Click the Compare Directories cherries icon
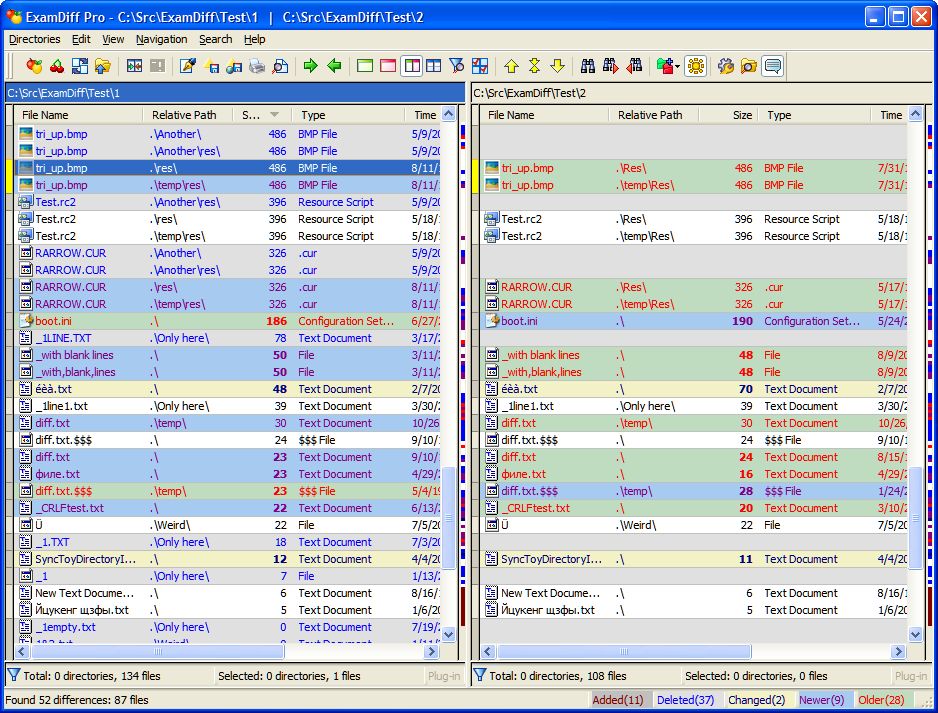 point(57,66)
